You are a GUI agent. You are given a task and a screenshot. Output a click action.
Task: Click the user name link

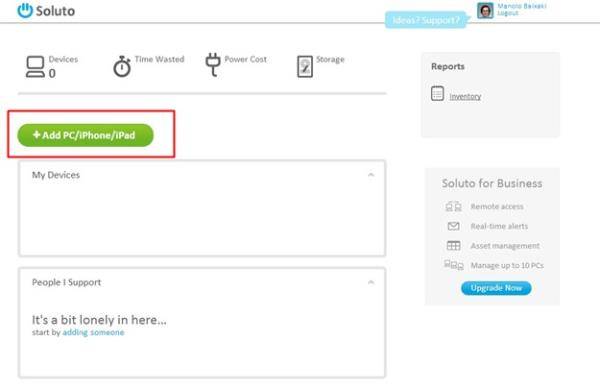coord(522,6)
